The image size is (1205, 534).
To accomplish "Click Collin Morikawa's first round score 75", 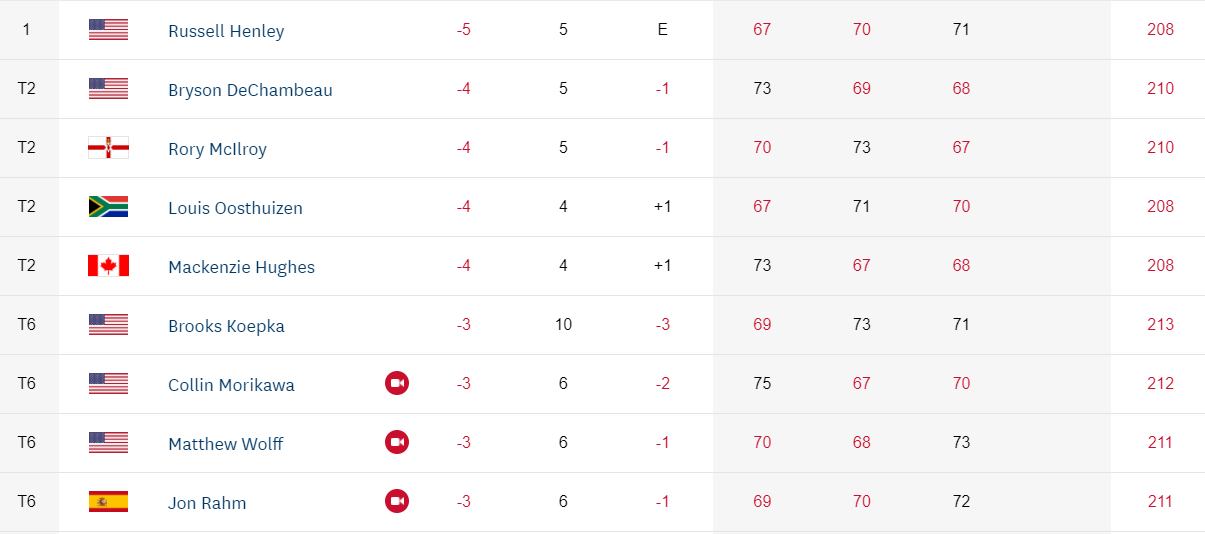I will 762,383.
